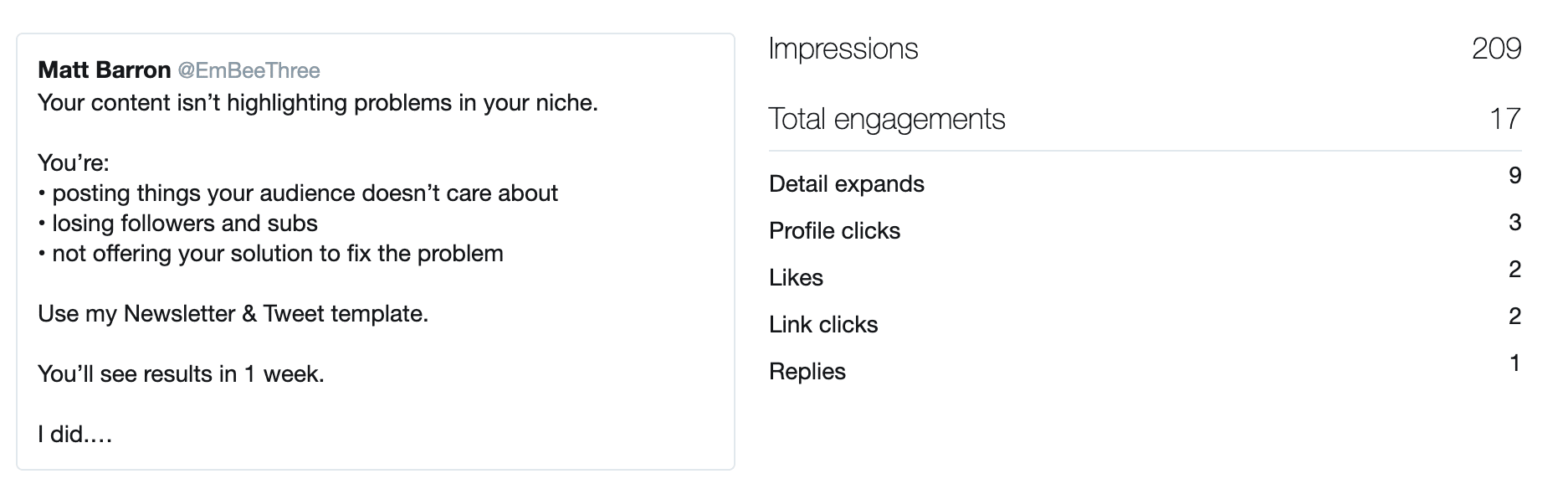The image size is (1568, 484).
Task: Click the Link clicks metric label
Action: pyautogui.click(x=823, y=325)
